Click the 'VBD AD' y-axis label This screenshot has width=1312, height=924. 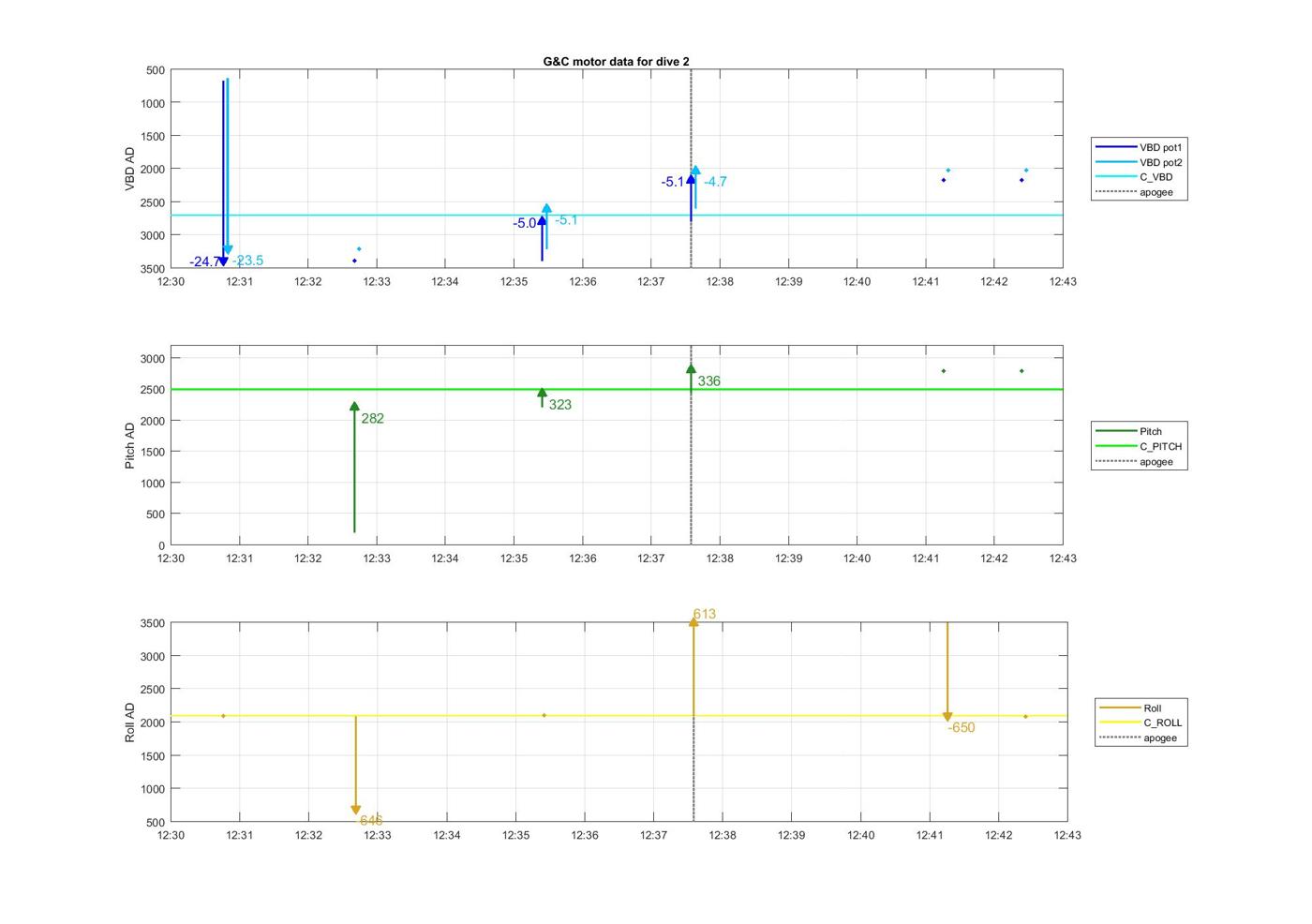click(x=130, y=169)
